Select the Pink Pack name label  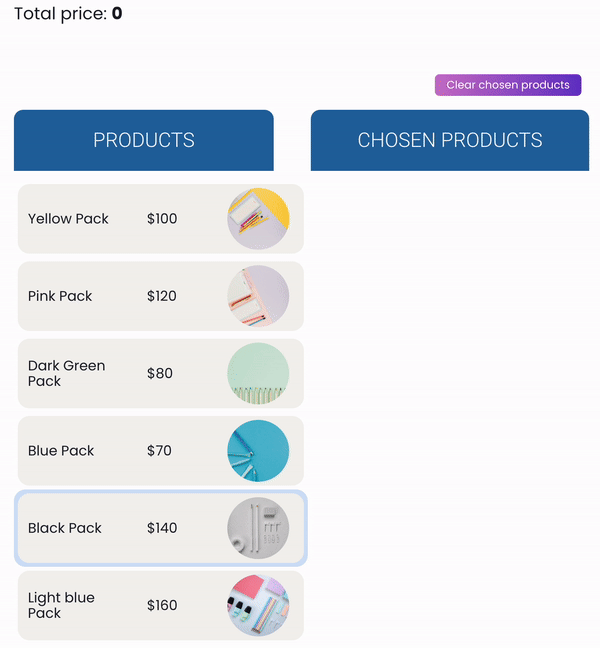(x=60, y=296)
